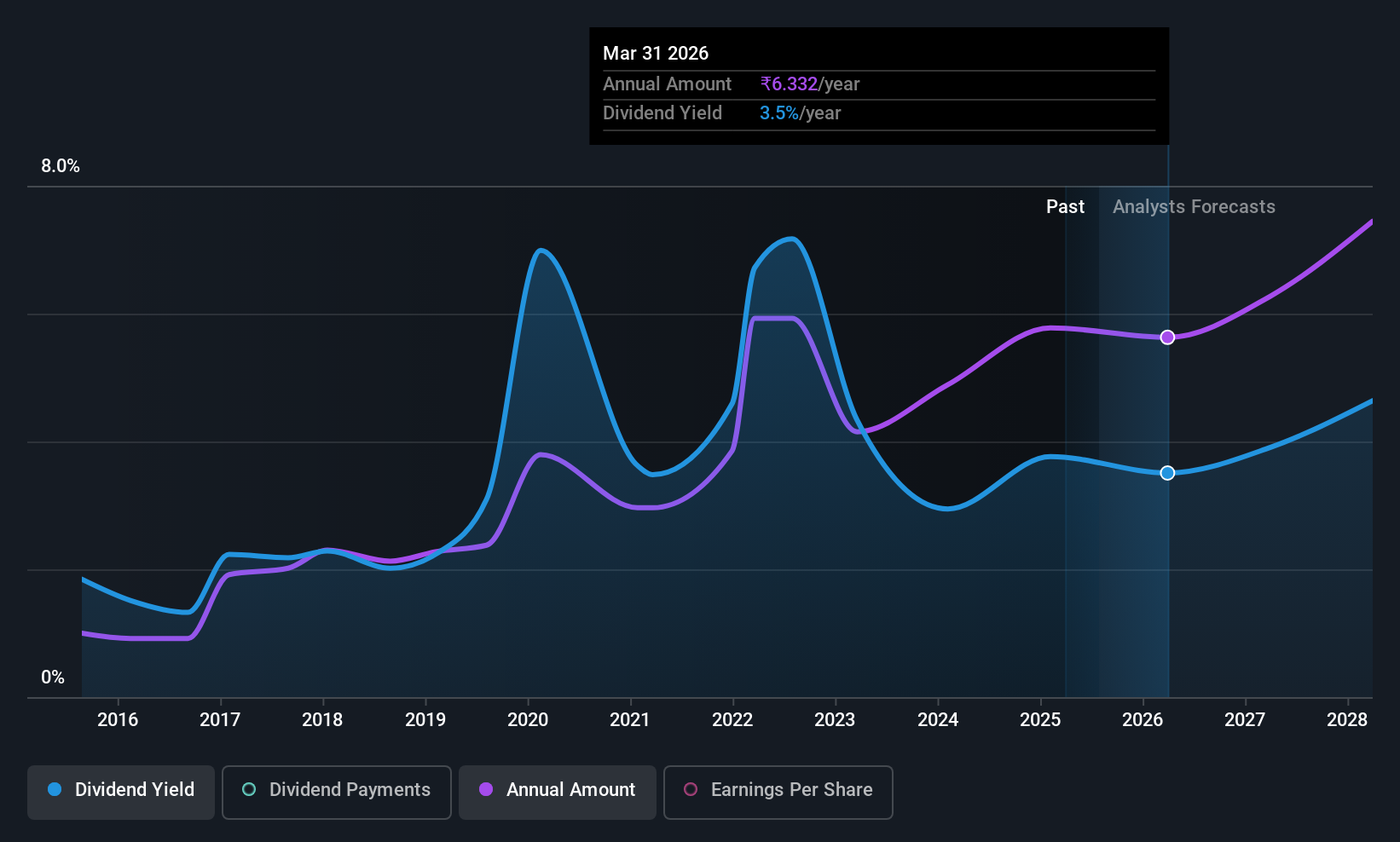Click the ₹6.332/year tooltip value

coord(810,84)
